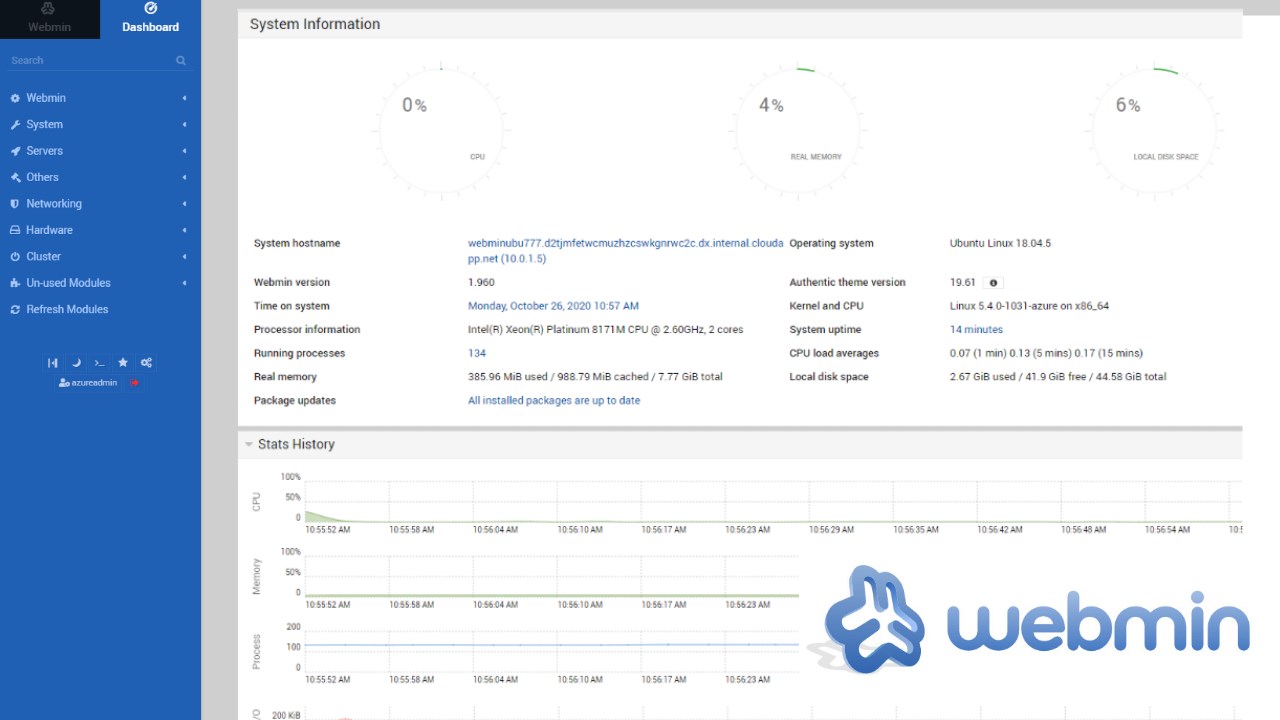Collapse the Stats History section
The width and height of the screenshot is (1280, 720).
(x=249, y=444)
